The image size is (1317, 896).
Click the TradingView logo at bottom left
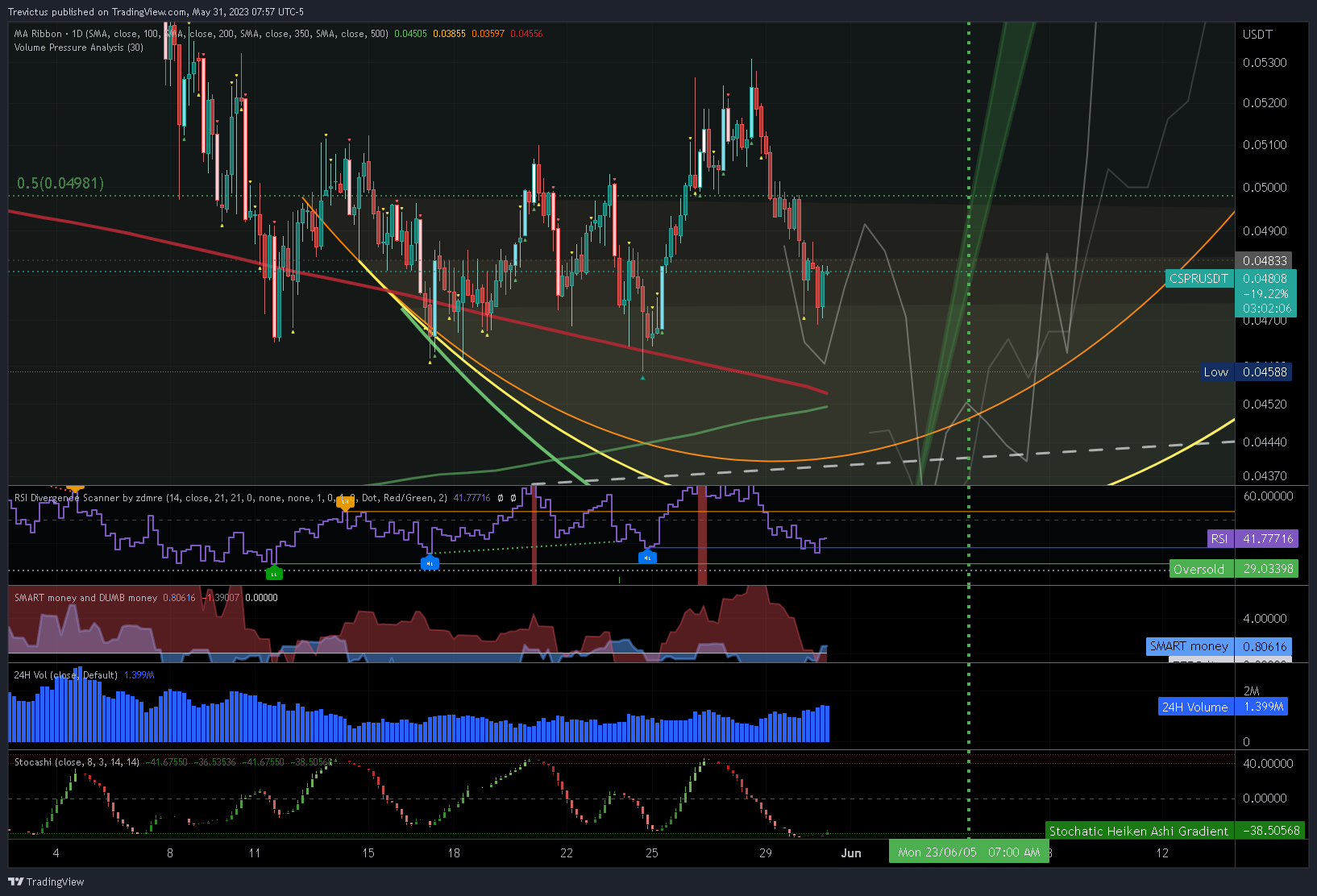[46, 881]
